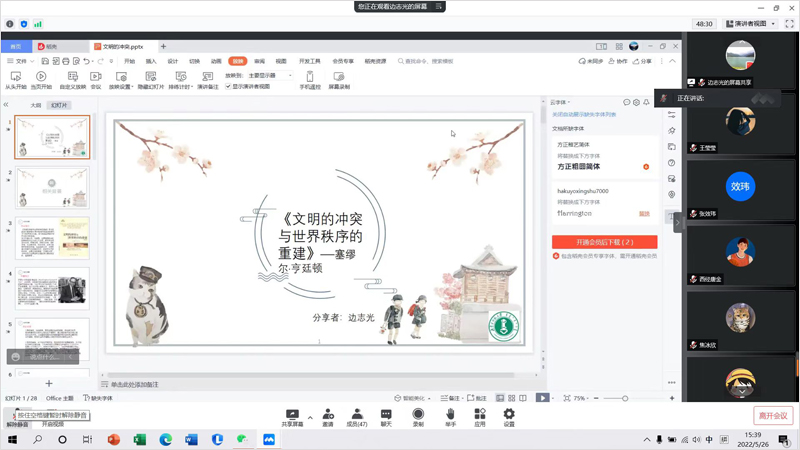Viewport: 800px width, 450px height.
Task: Turn on camera with 开启视频
Action: coord(53,424)
